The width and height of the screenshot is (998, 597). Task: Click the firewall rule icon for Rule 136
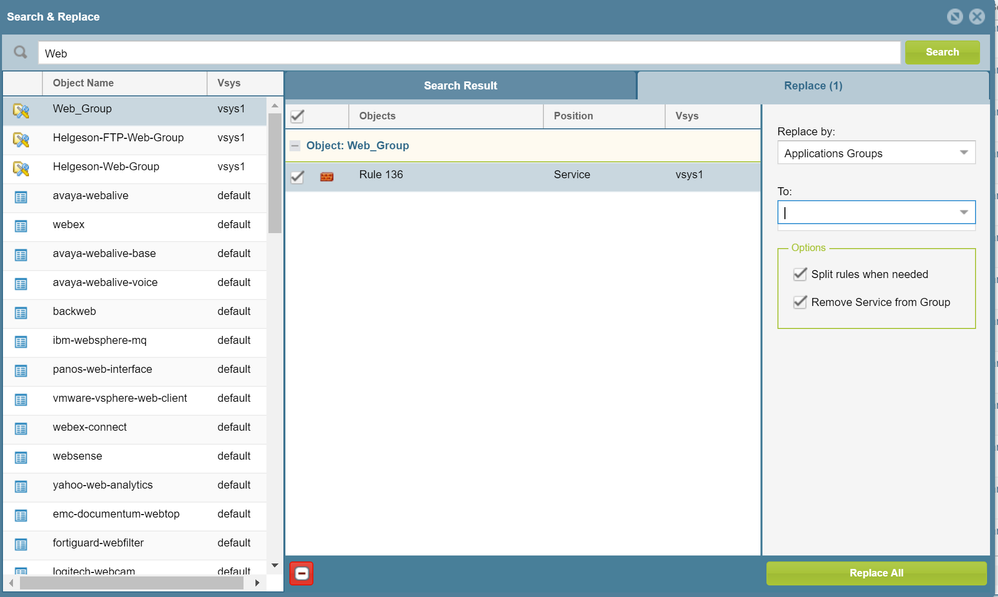point(327,176)
